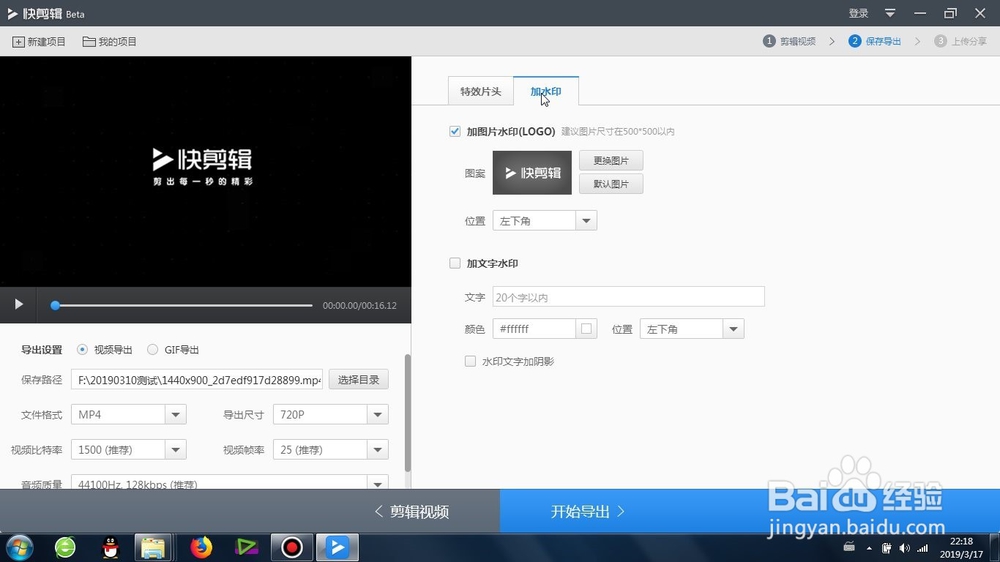The height and width of the screenshot is (562, 1000).
Task: Open Firefox taskbar icon
Action: coord(201,547)
